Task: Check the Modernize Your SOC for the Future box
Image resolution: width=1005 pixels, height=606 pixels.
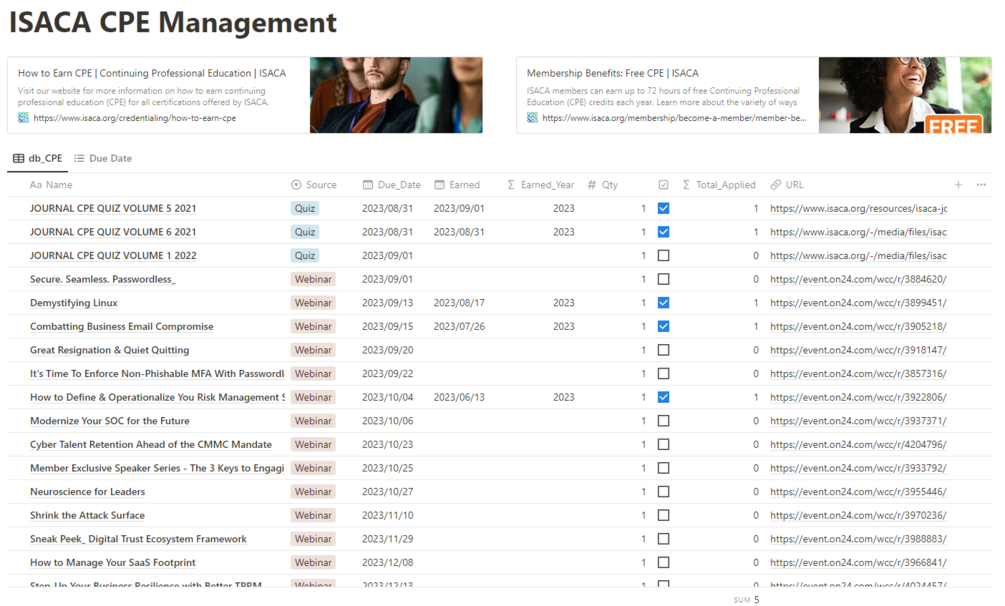Action: click(x=663, y=421)
